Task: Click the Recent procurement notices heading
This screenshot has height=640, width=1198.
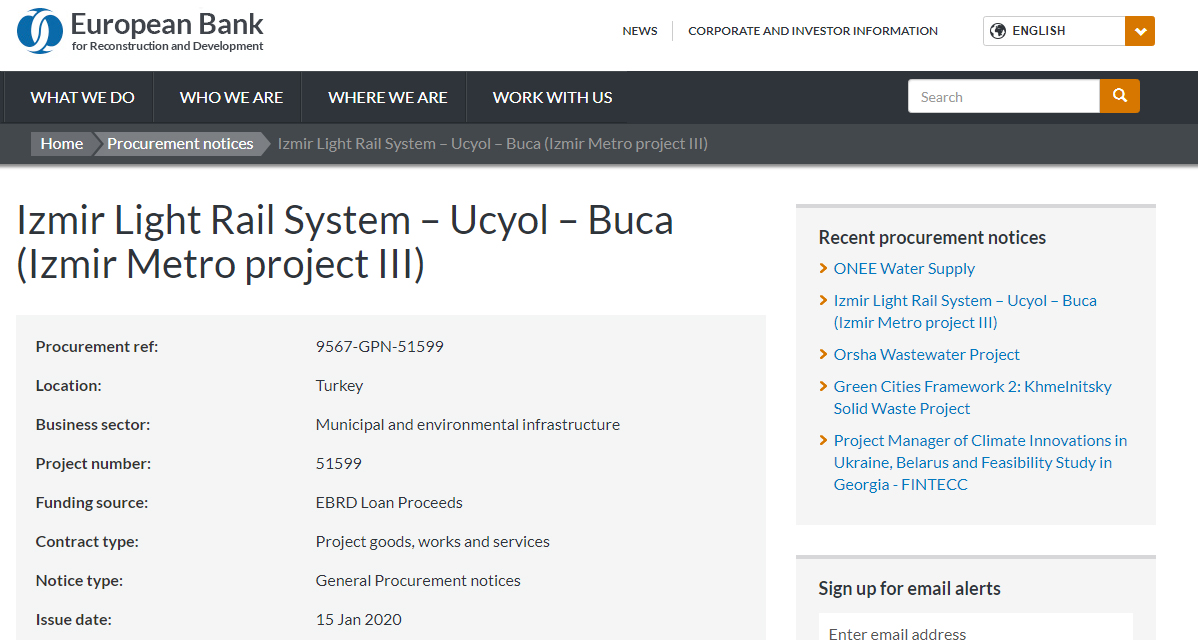Action: coord(932,238)
